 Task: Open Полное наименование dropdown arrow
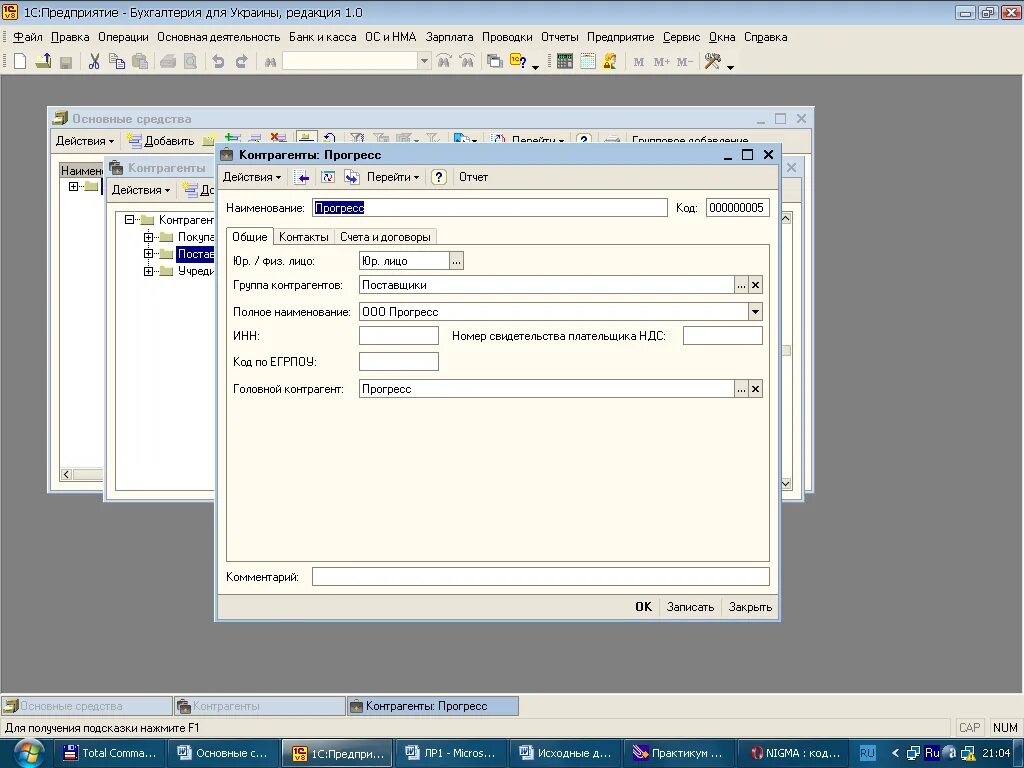tap(755, 312)
